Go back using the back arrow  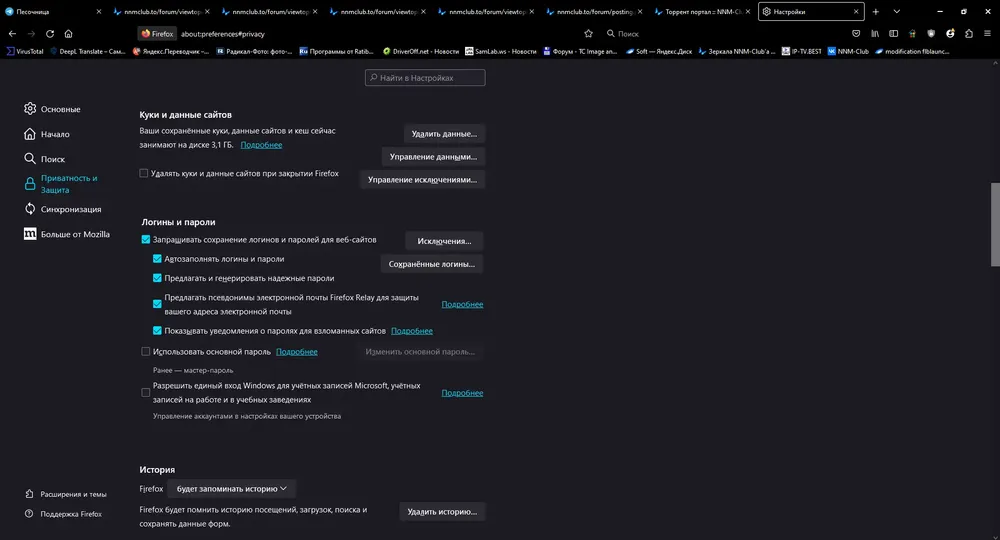click(x=12, y=34)
